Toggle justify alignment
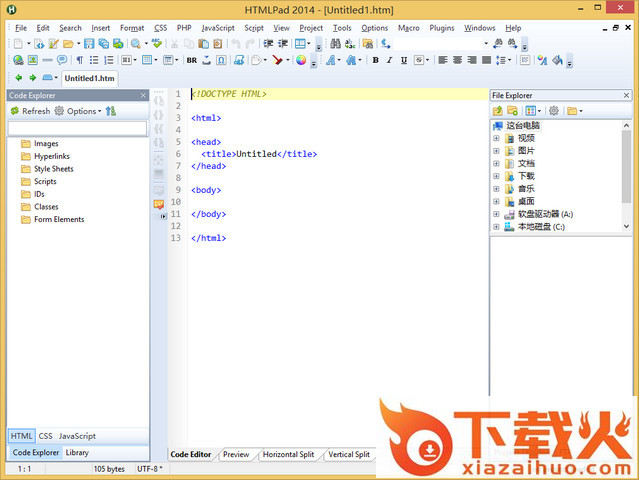This screenshot has height=480, width=639. pyautogui.click(x=486, y=60)
